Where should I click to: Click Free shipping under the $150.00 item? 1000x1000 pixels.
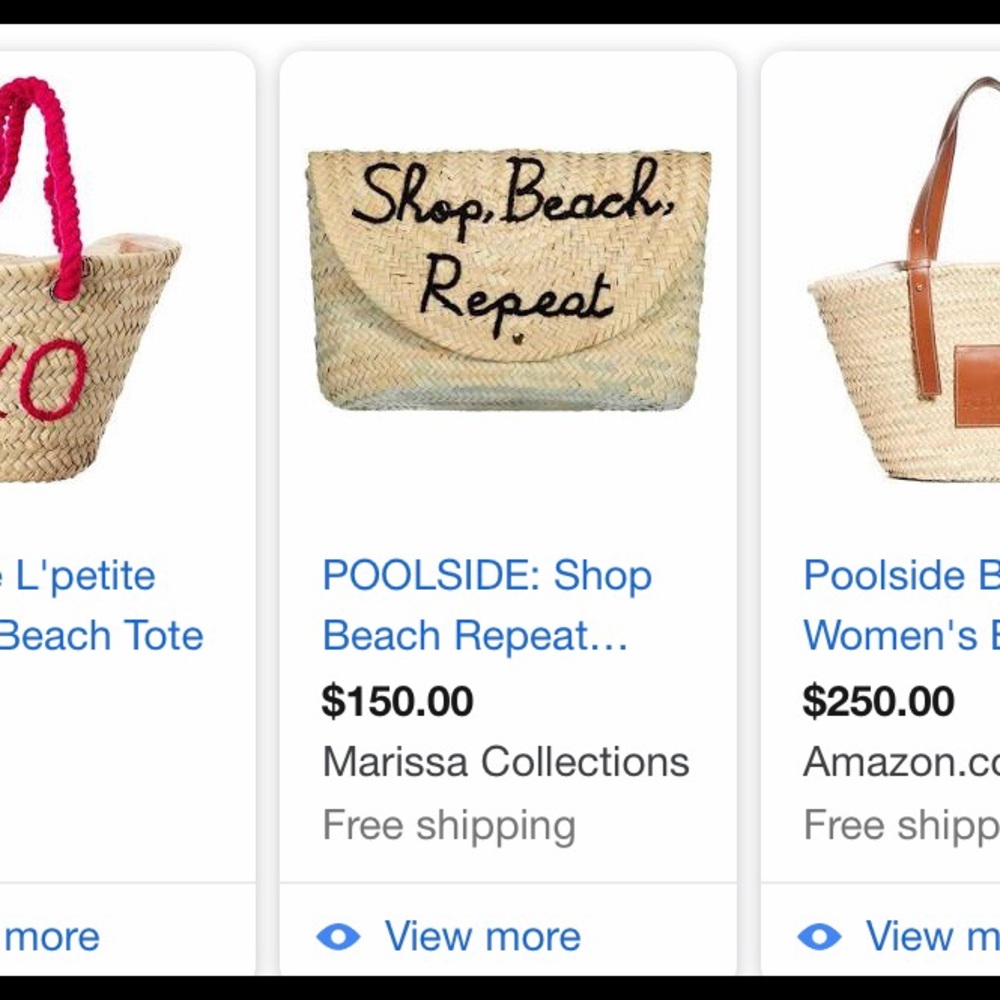pyautogui.click(x=450, y=824)
